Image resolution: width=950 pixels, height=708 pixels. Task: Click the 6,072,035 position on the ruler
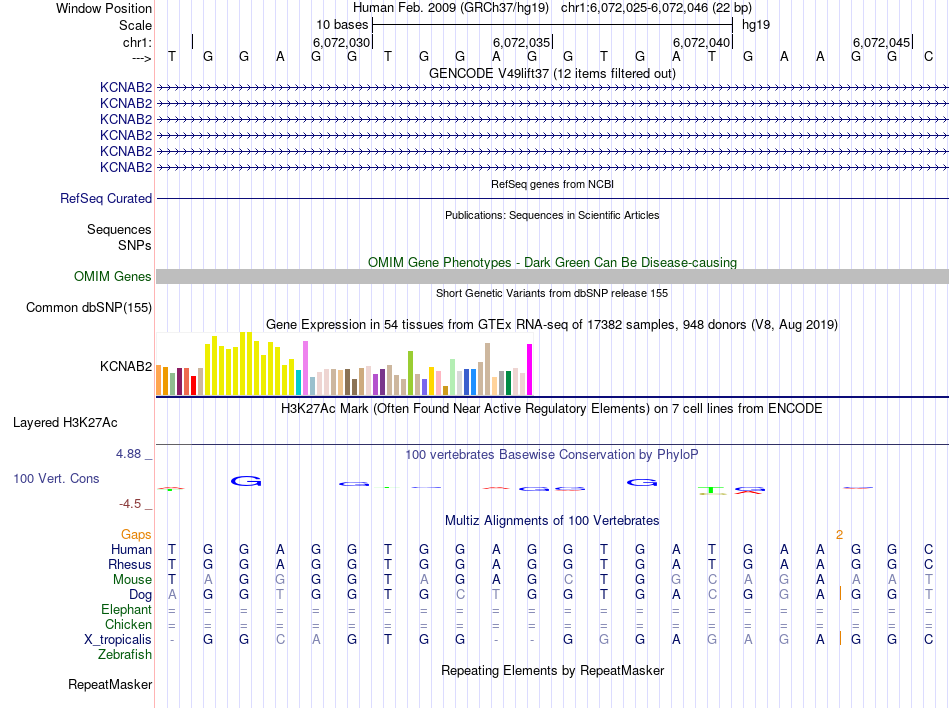[522, 43]
